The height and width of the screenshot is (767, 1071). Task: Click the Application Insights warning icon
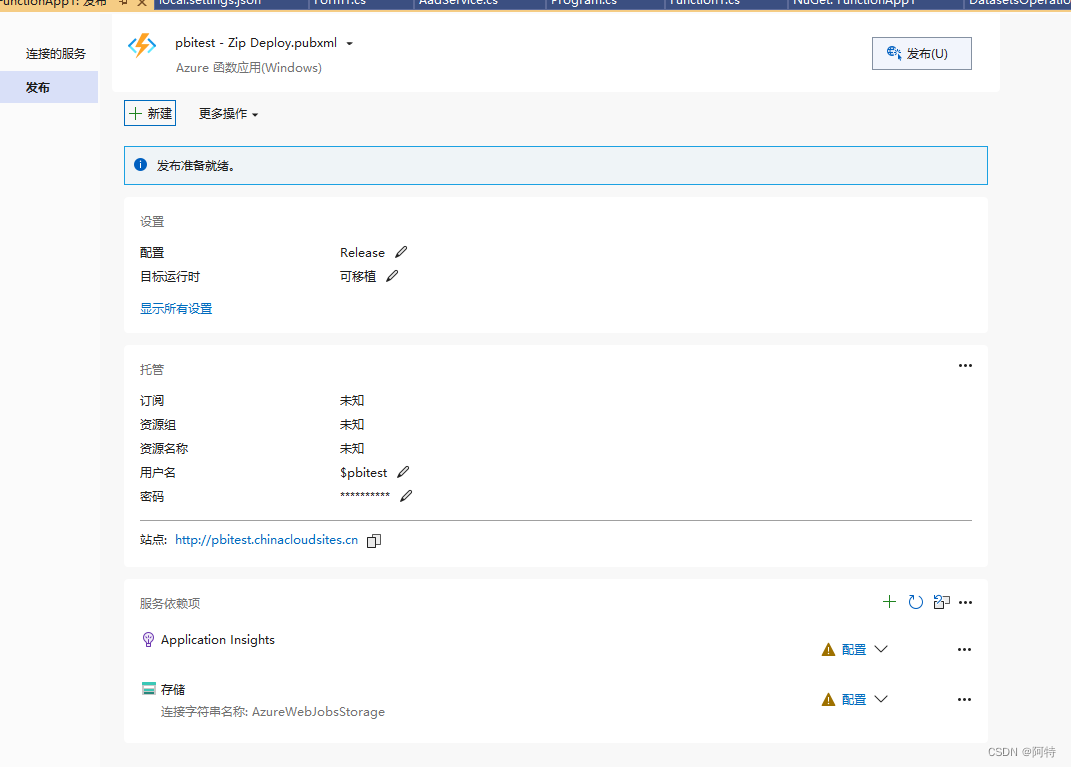829,650
